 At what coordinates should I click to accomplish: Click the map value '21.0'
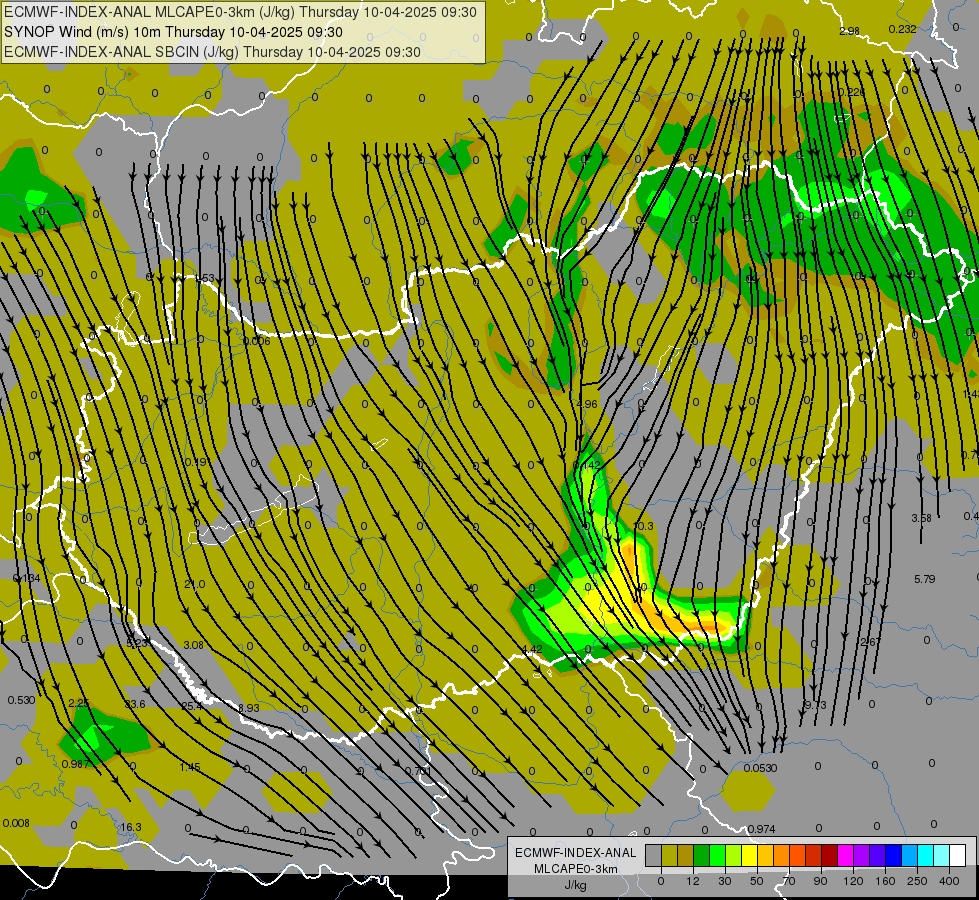195,585
